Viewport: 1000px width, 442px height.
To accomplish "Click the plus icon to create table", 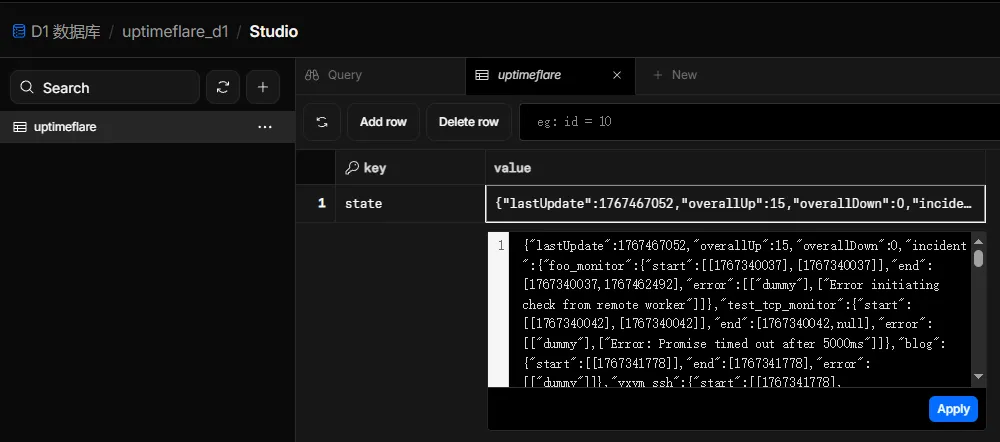I will pyautogui.click(x=262, y=88).
